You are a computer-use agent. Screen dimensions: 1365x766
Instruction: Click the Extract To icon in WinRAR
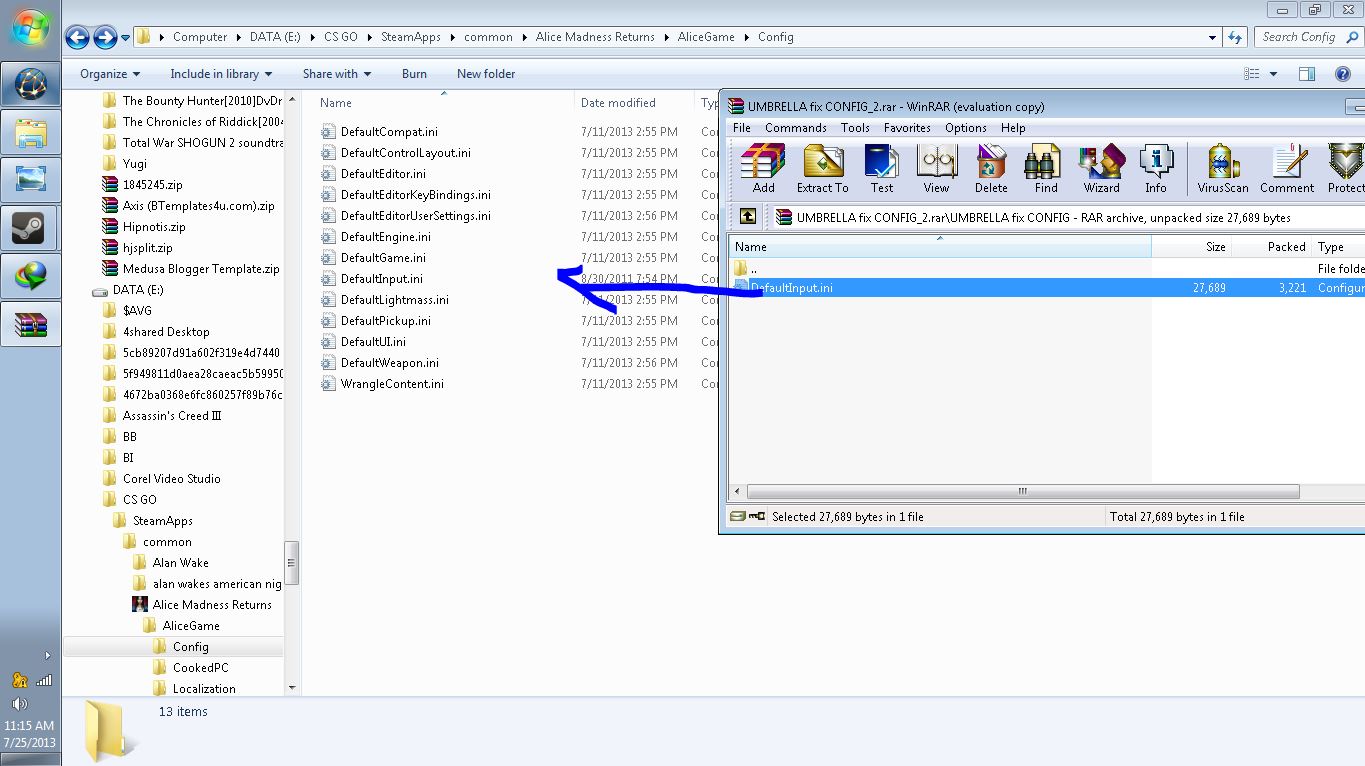(x=822, y=168)
